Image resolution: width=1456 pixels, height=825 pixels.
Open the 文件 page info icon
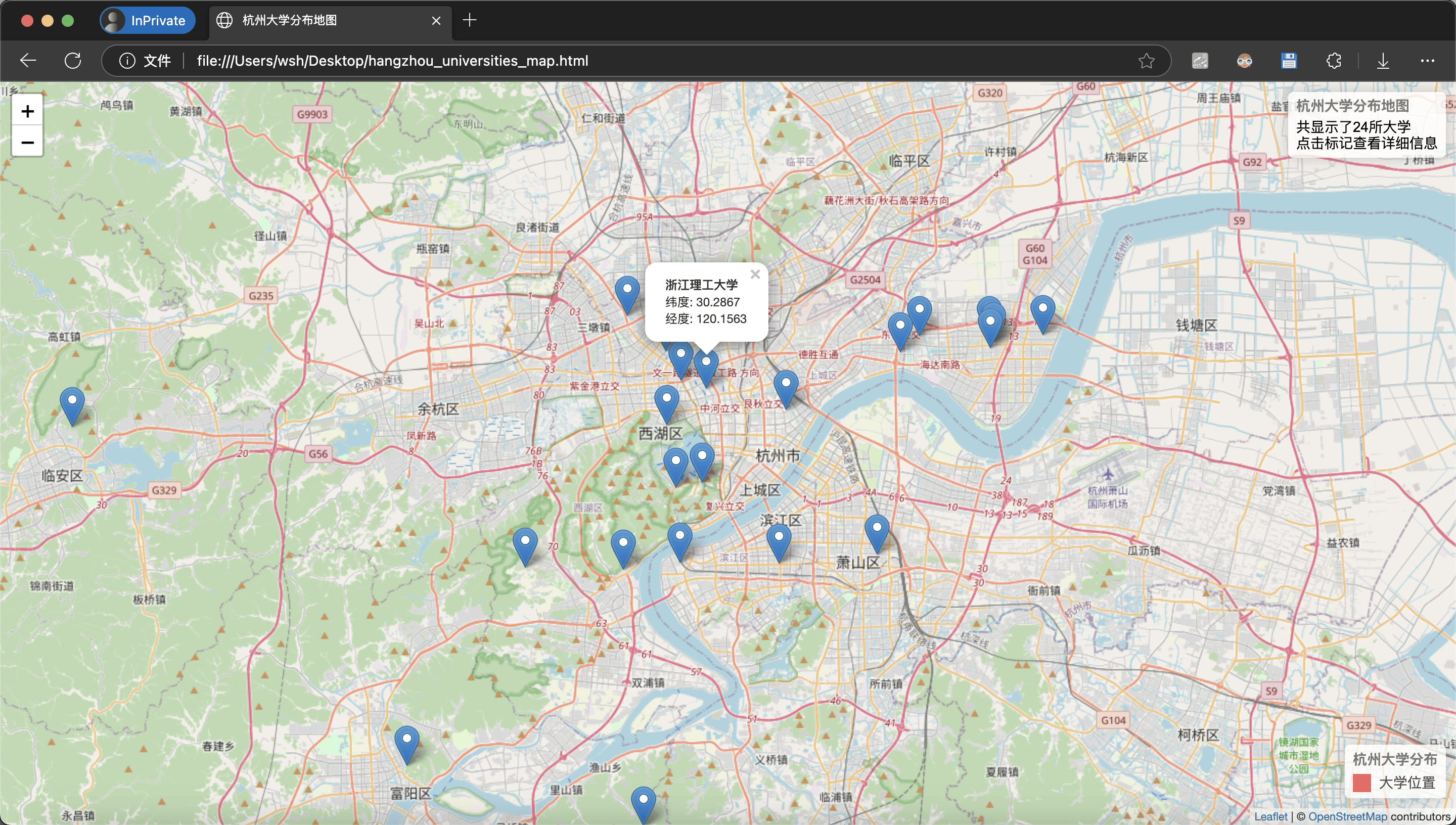point(127,61)
